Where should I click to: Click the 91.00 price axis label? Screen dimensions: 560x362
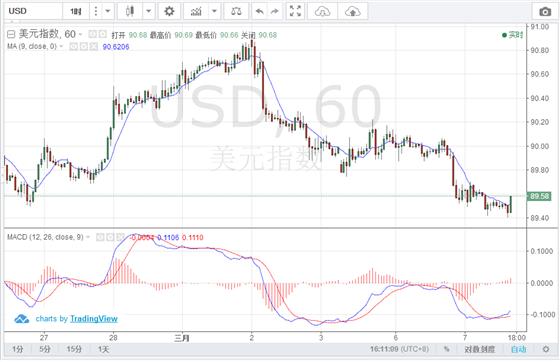(x=540, y=27)
